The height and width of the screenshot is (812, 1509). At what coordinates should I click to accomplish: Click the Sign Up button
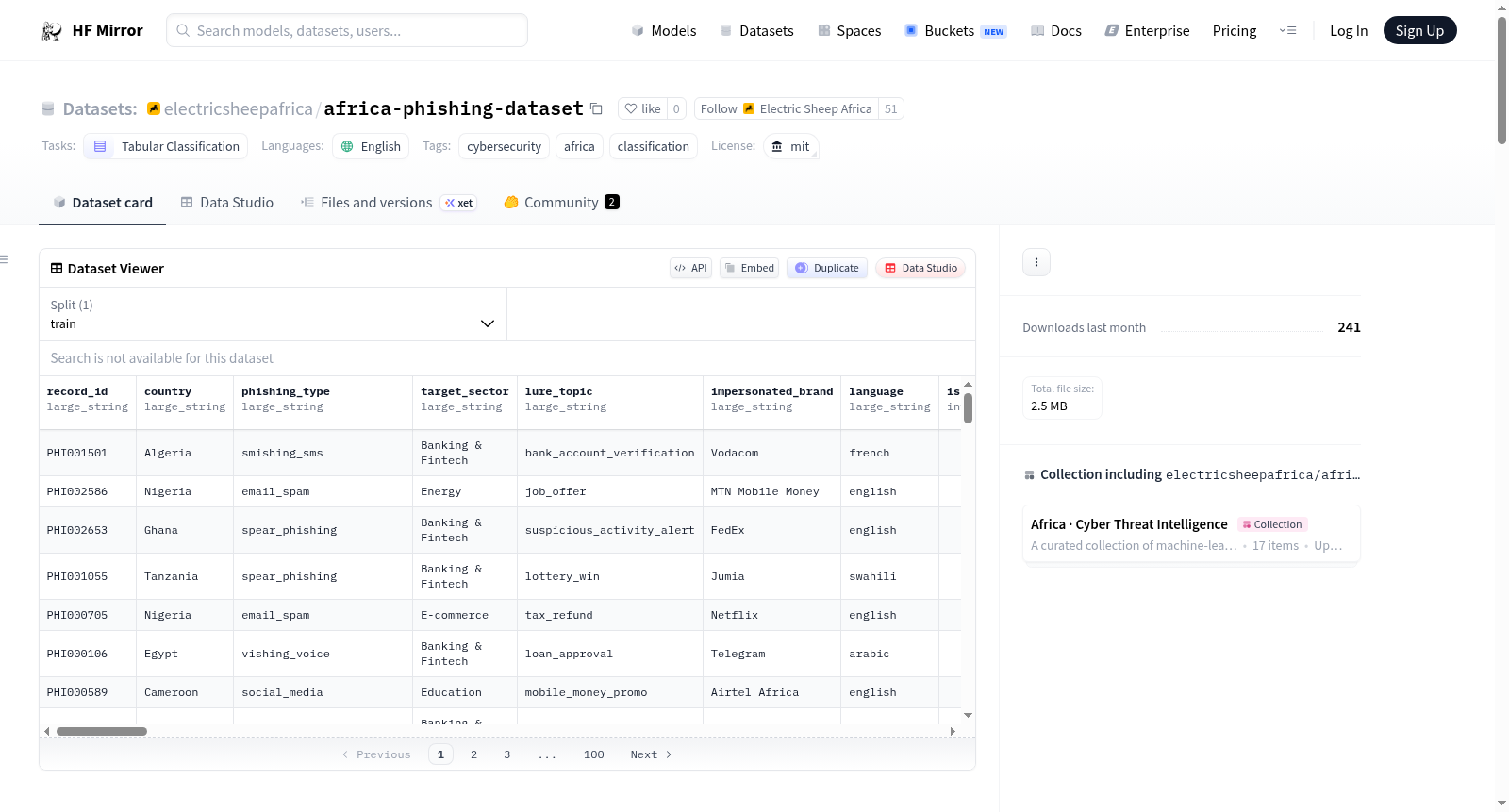pyautogui.click(x=1419, y=31)
